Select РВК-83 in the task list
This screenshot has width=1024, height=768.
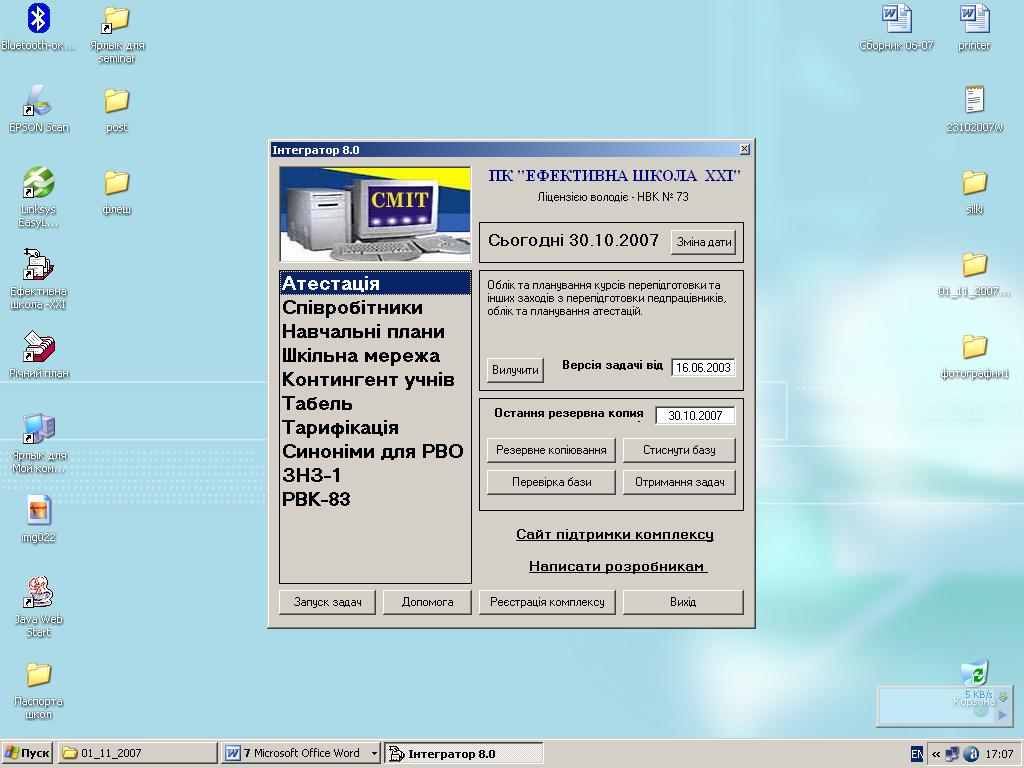[x=375, y=500]
